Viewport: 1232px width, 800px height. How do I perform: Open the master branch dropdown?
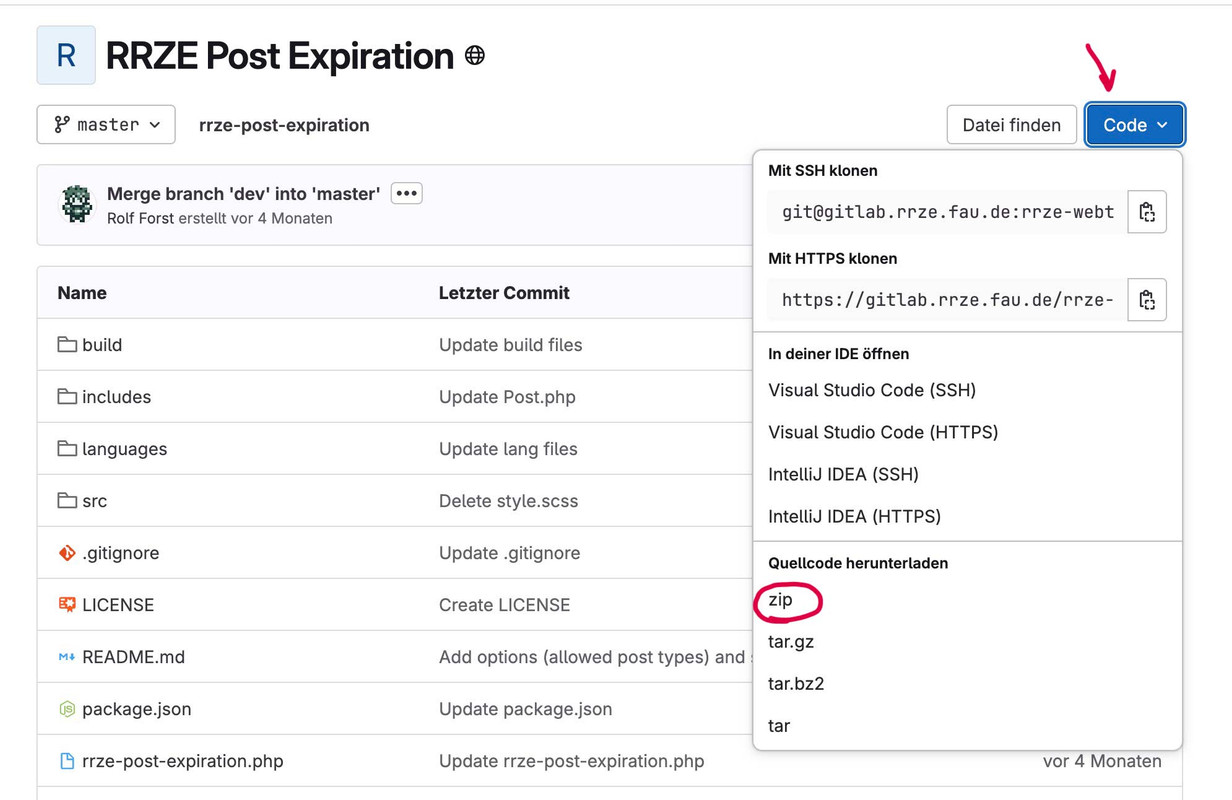pos(106,125)
